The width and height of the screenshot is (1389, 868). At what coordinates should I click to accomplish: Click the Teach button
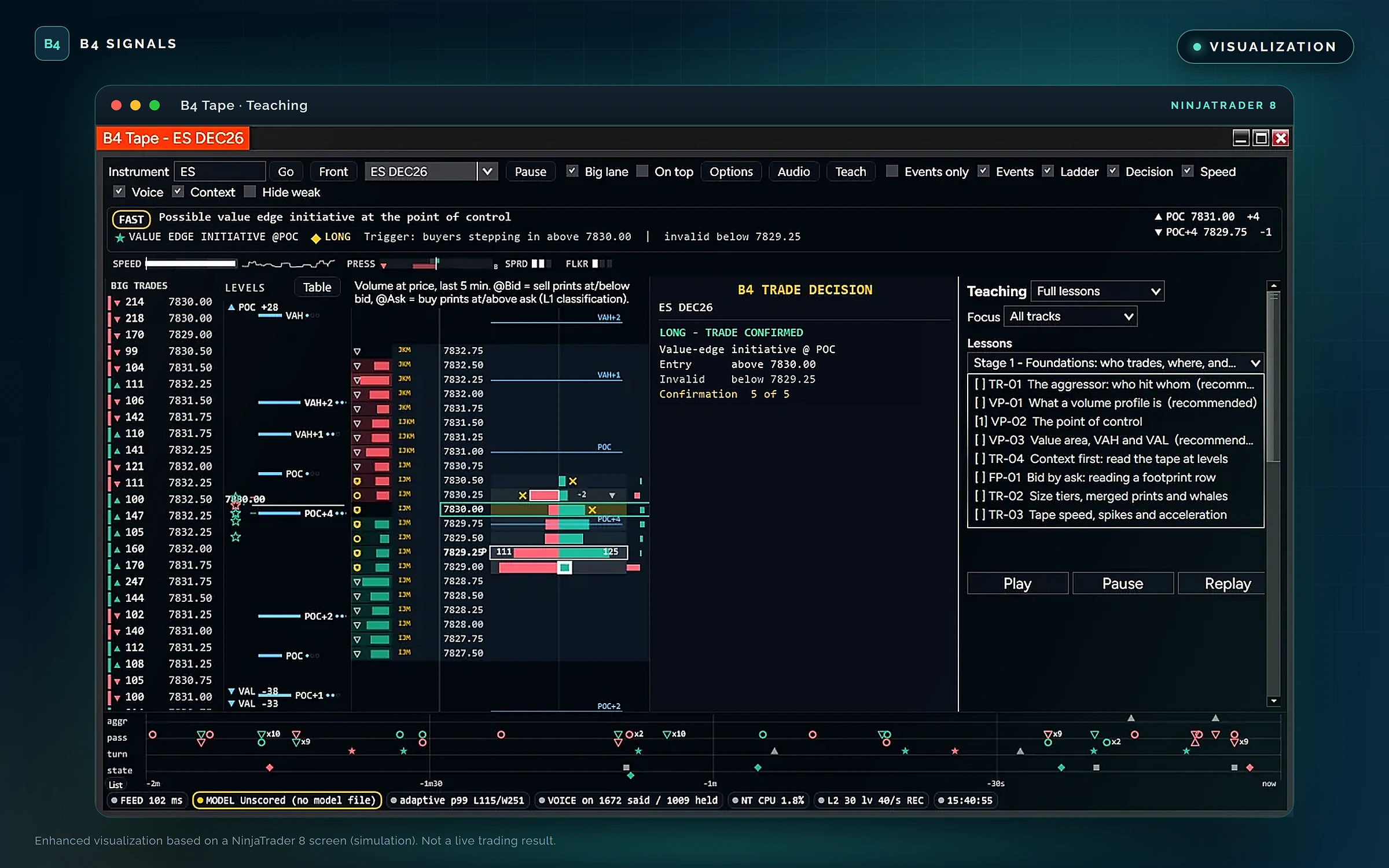(851, 172)
